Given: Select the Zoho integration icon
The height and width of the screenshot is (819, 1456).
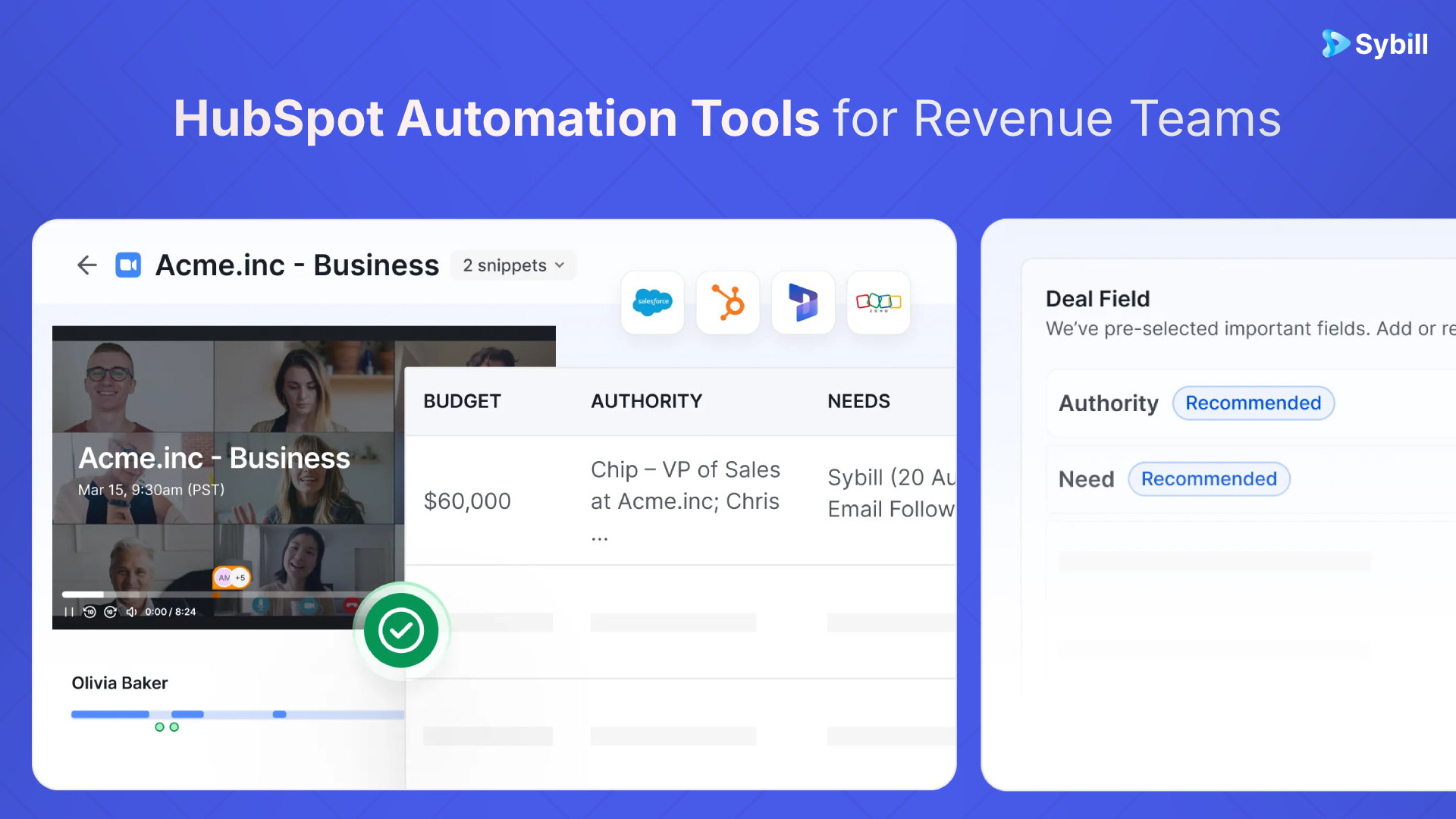Looking at the screenshot, I should 878,303.
